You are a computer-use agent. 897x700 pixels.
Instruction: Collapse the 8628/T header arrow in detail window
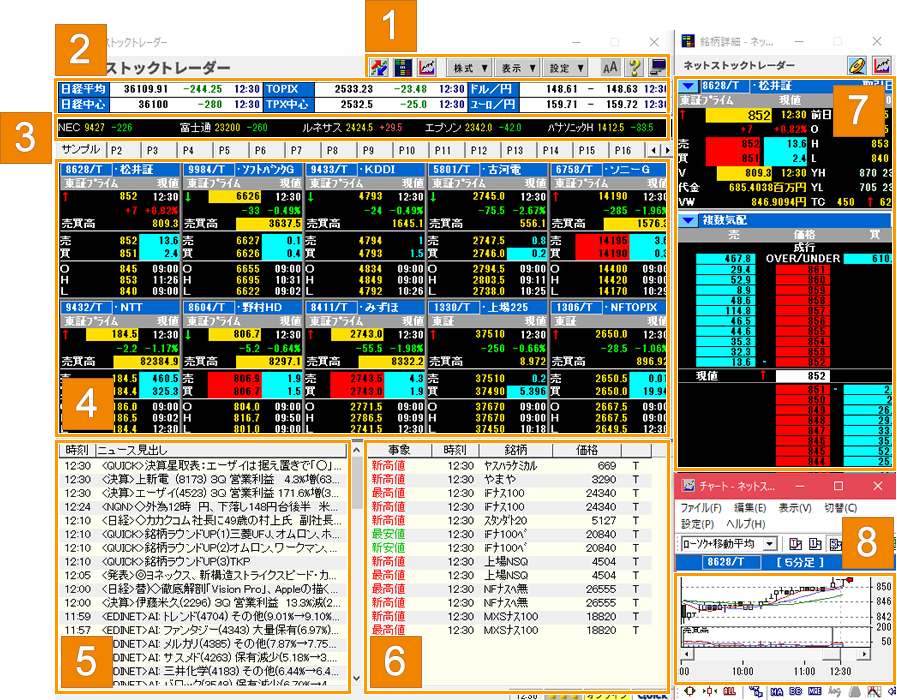tap(688, 86)
